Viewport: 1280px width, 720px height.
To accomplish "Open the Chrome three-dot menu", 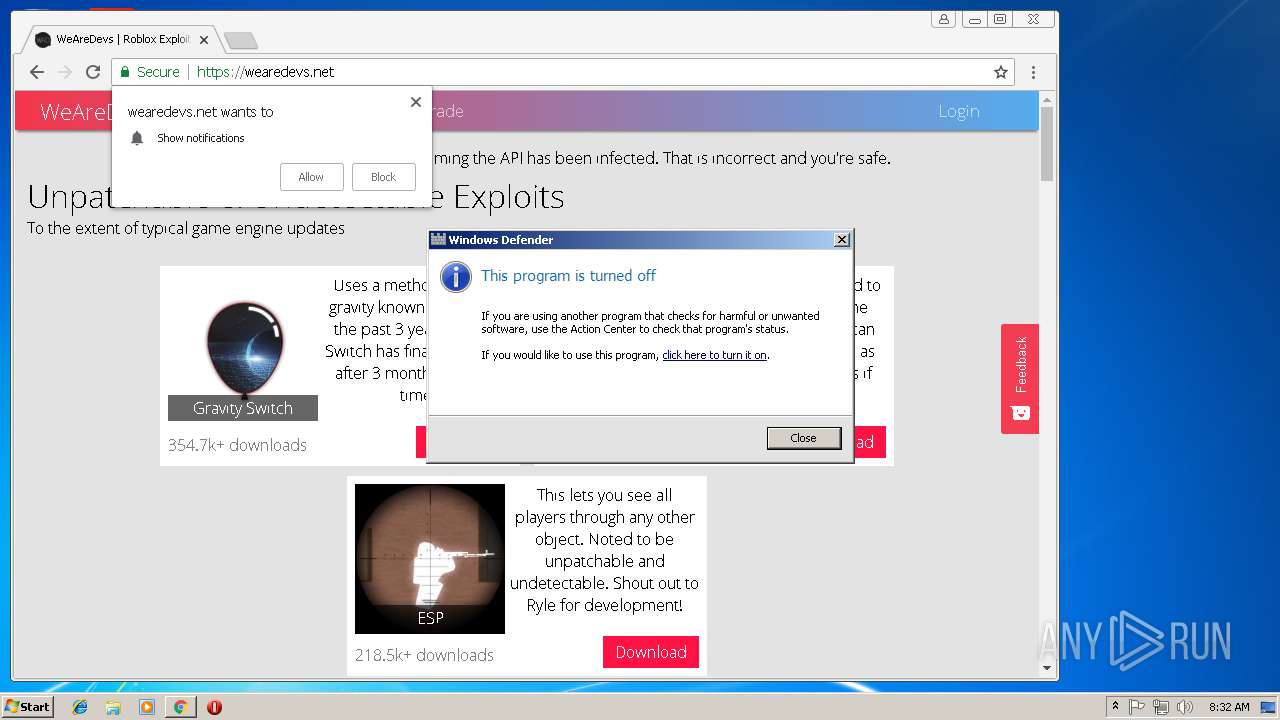I will click(x=1033, y=72).
